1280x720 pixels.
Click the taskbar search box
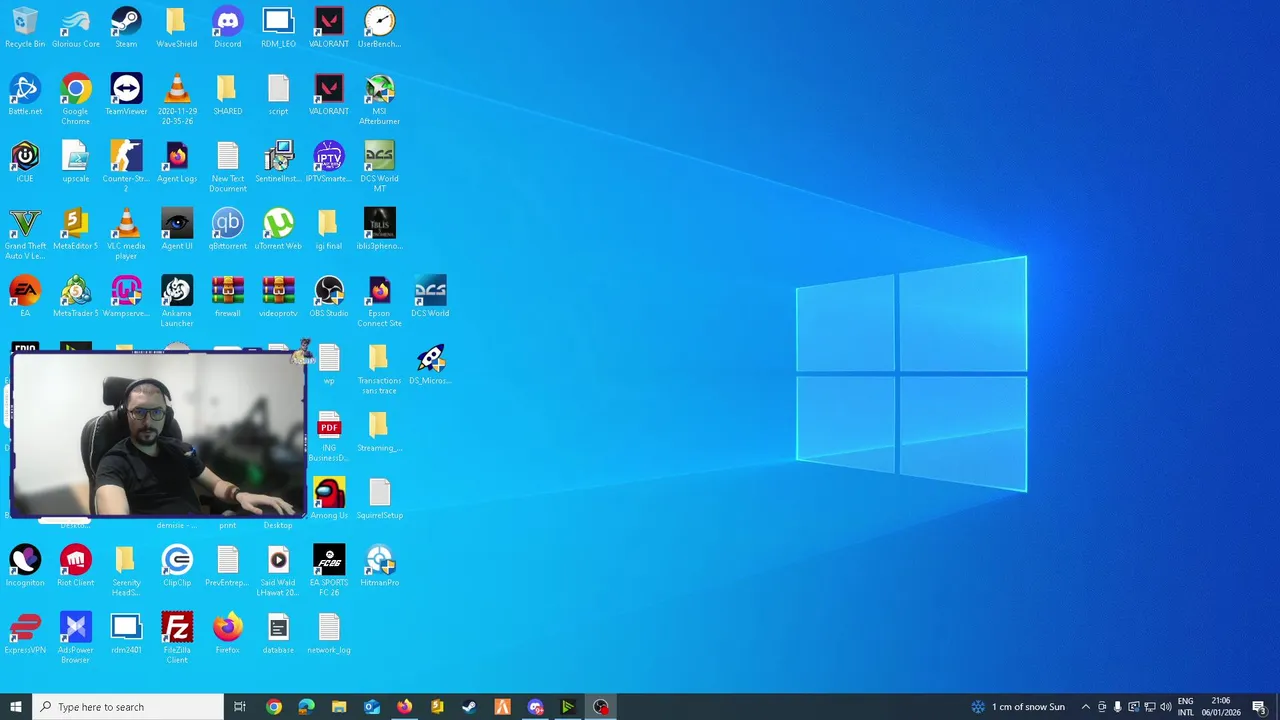128,707
